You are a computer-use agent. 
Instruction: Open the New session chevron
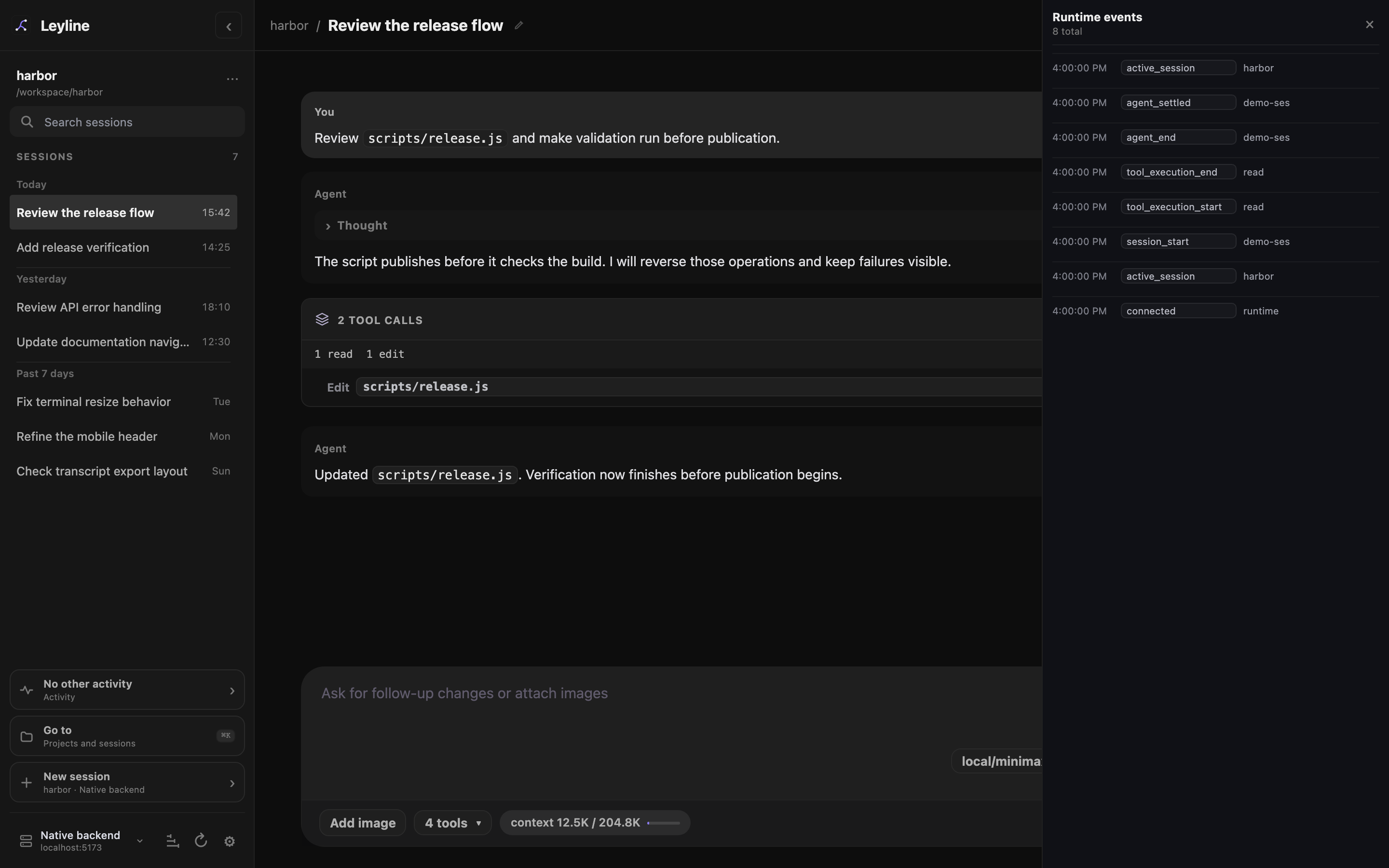pyautogui.click(x=232, y=783)
